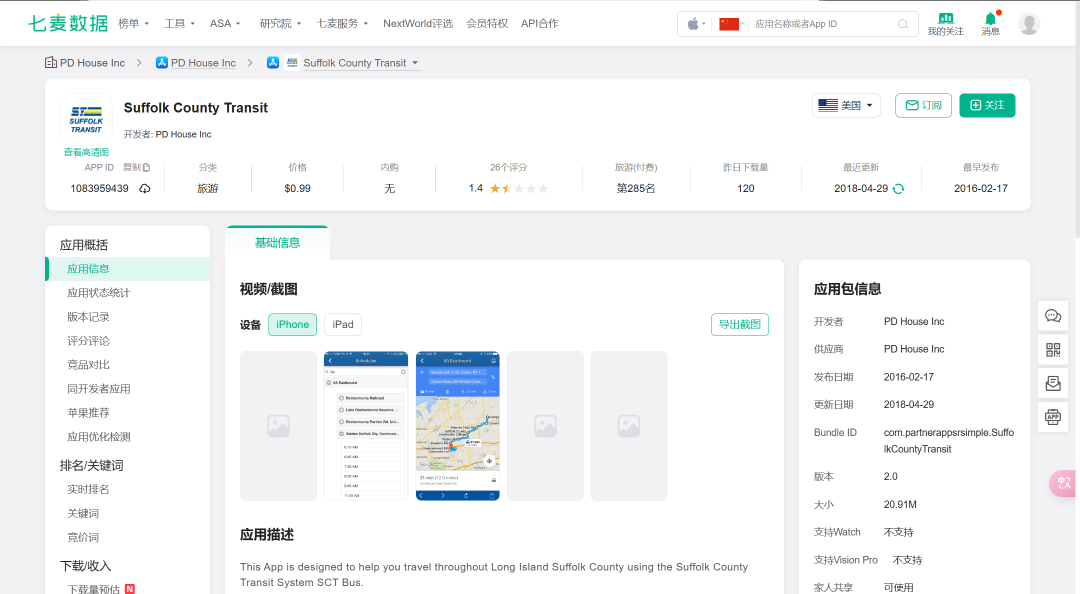Open the feedback inbox floating icon
1080x594 pixels.
tap(1053, 383)
